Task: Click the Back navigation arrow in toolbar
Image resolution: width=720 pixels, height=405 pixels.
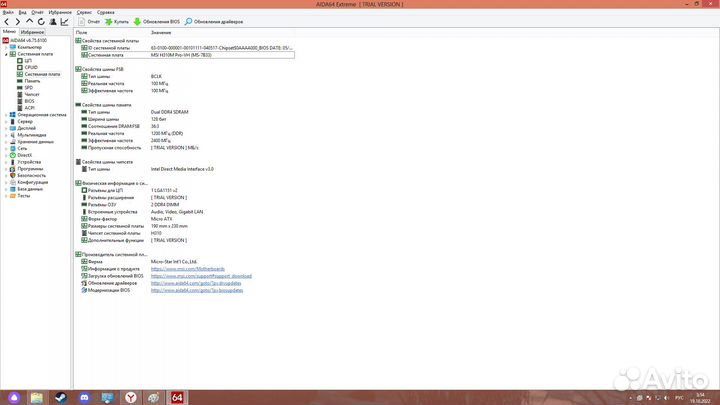Action: [7, 20]
